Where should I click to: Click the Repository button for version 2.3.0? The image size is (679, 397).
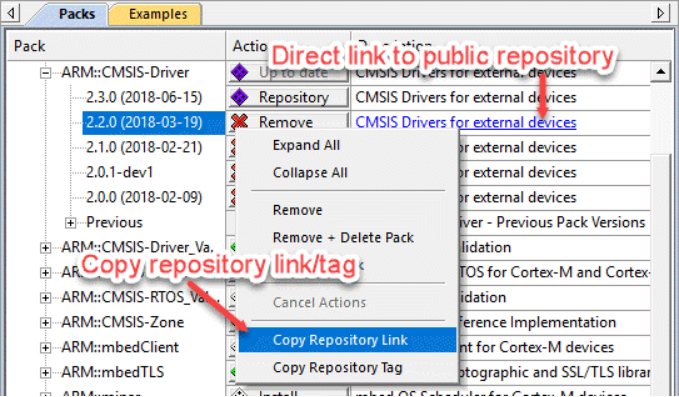(x=288, y=97)
